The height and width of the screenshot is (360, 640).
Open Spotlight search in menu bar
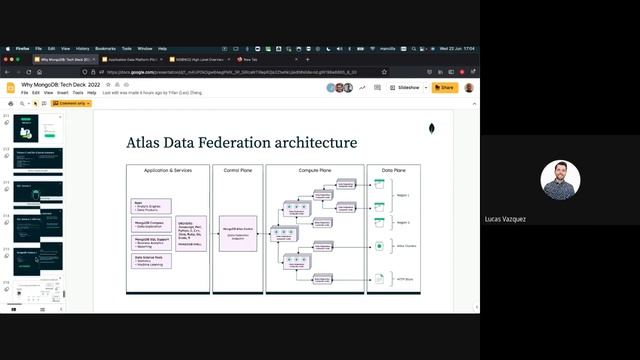pyautogui.click(x=413, y=49)
